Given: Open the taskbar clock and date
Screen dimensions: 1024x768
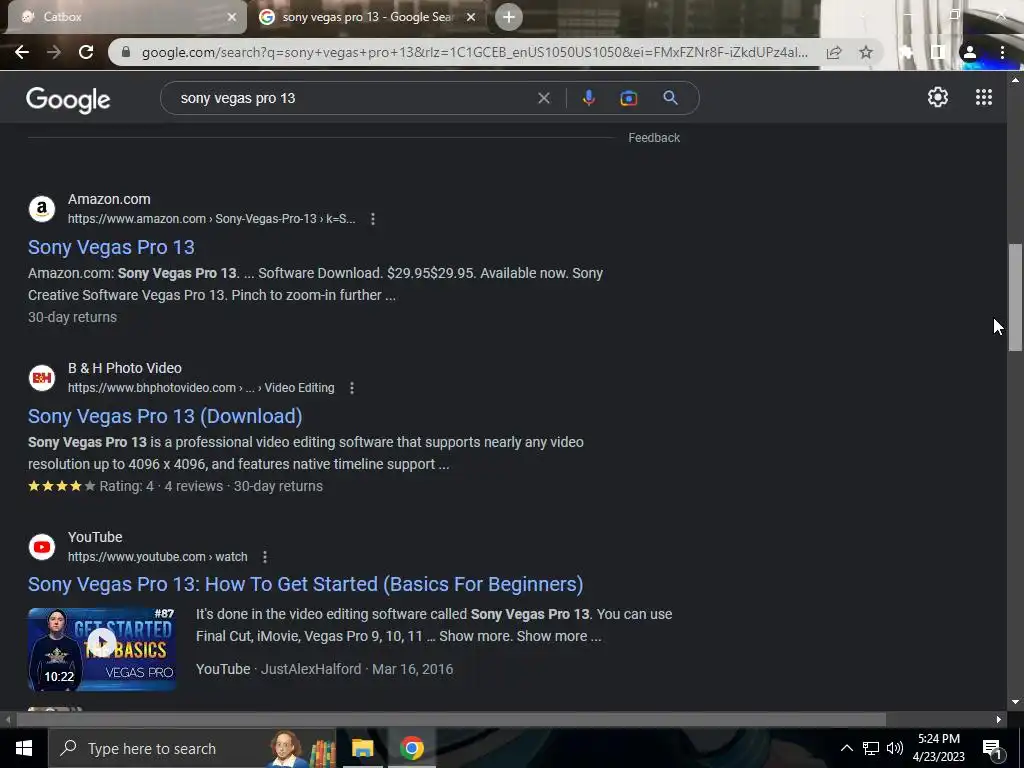Looking at the screenshot, I should tap(938, 748).
